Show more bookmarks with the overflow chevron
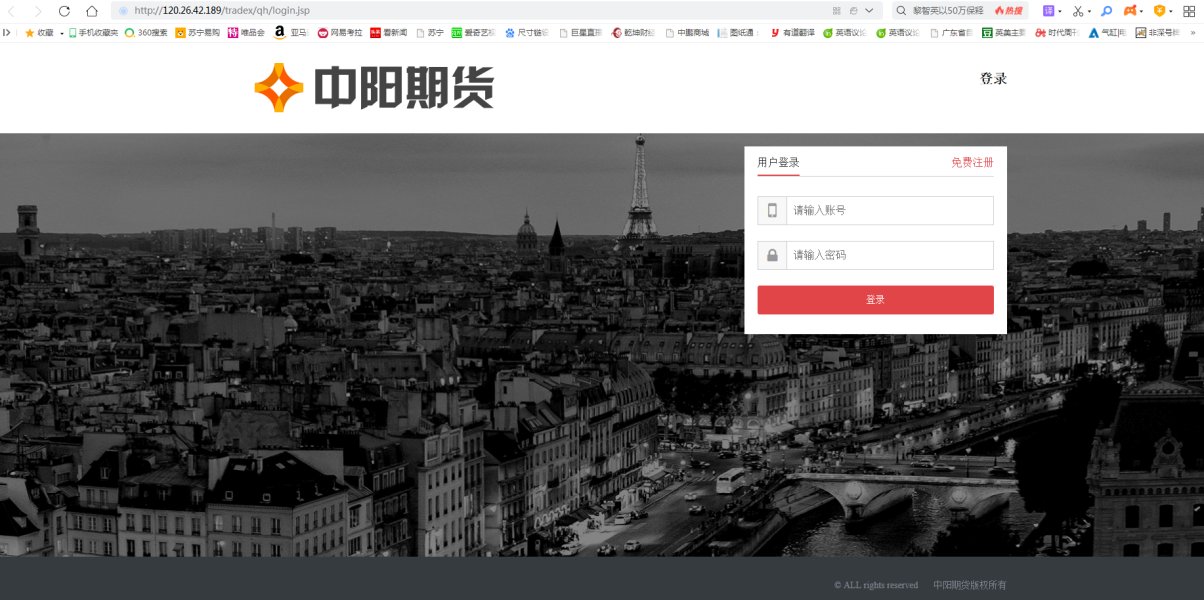 (1192, 32)
